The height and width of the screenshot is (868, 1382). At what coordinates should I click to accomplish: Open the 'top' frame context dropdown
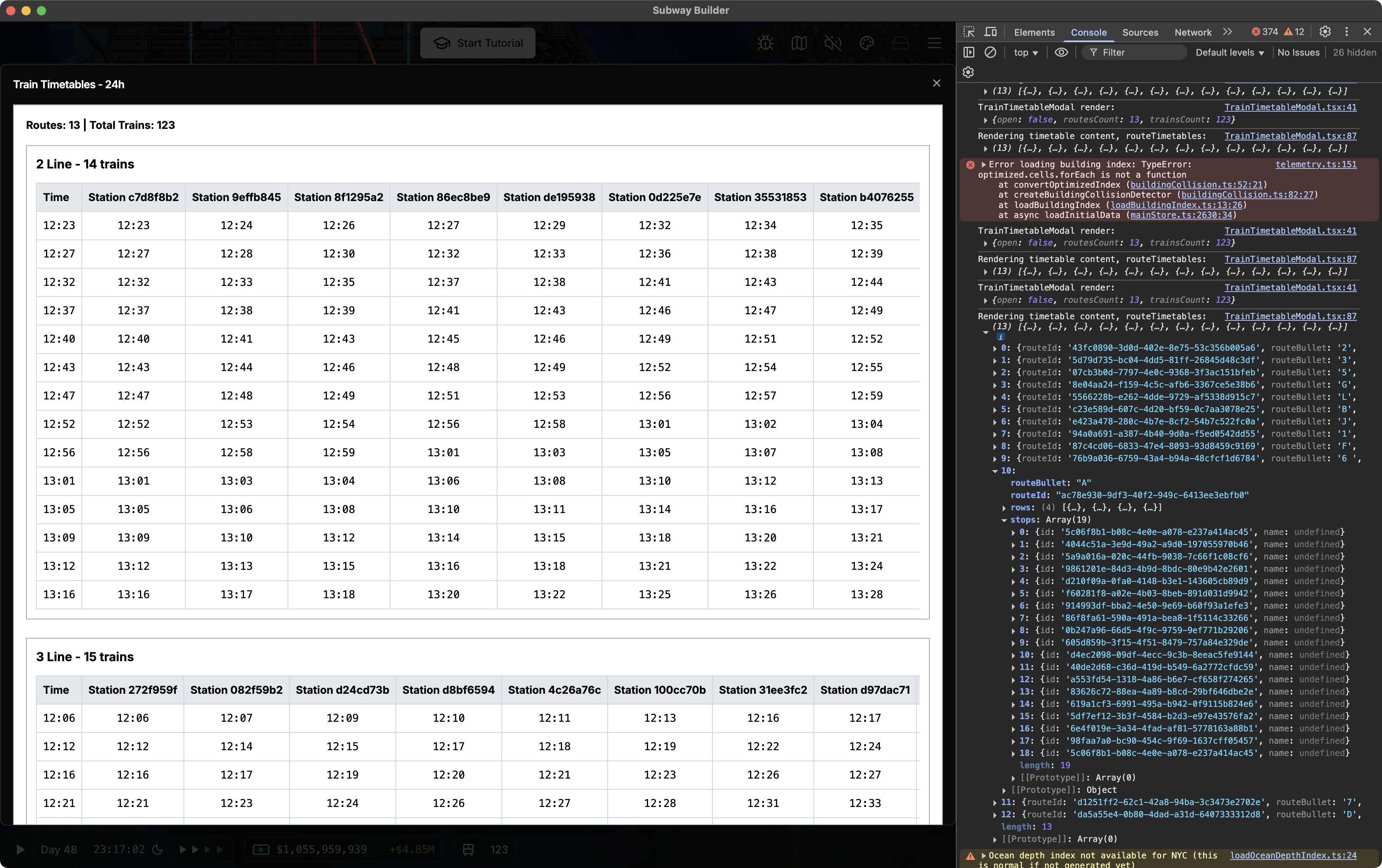pos(1026,52)
